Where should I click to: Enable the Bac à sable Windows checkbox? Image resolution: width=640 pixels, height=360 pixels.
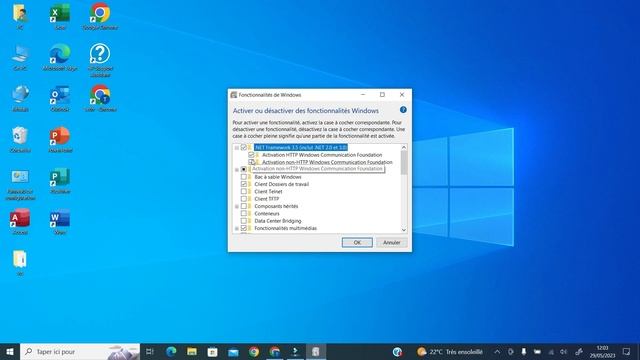[244, 177]
